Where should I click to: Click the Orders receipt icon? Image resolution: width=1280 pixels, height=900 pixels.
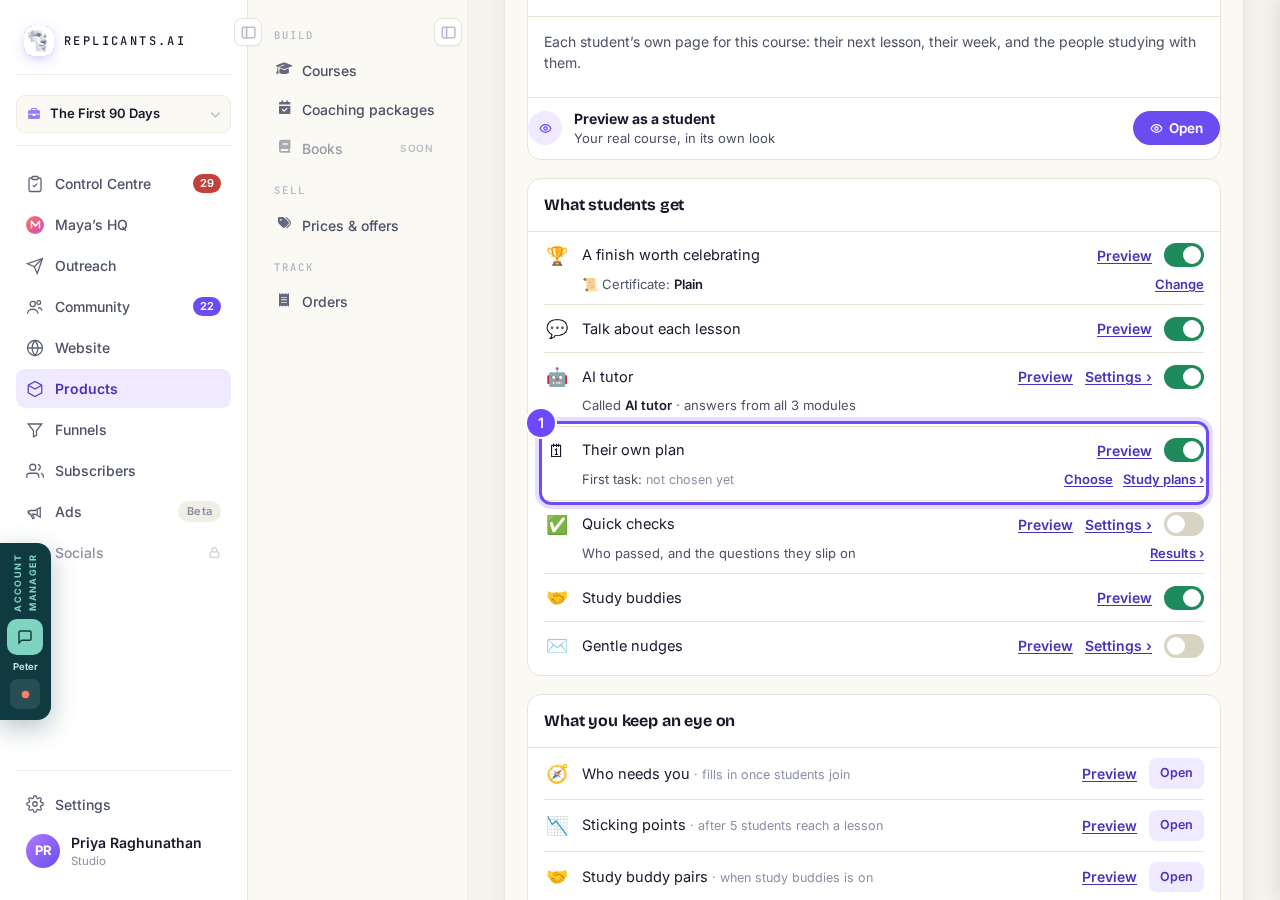[284, 300]
